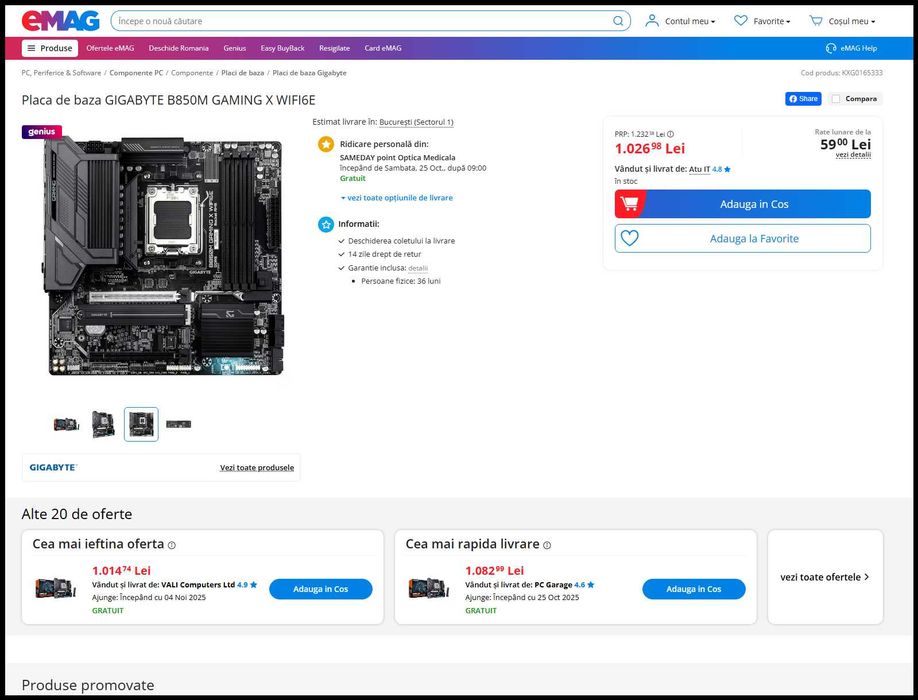Select third top-view motherboard thumbnail
The image size is (918, 700).
[141, 424]
